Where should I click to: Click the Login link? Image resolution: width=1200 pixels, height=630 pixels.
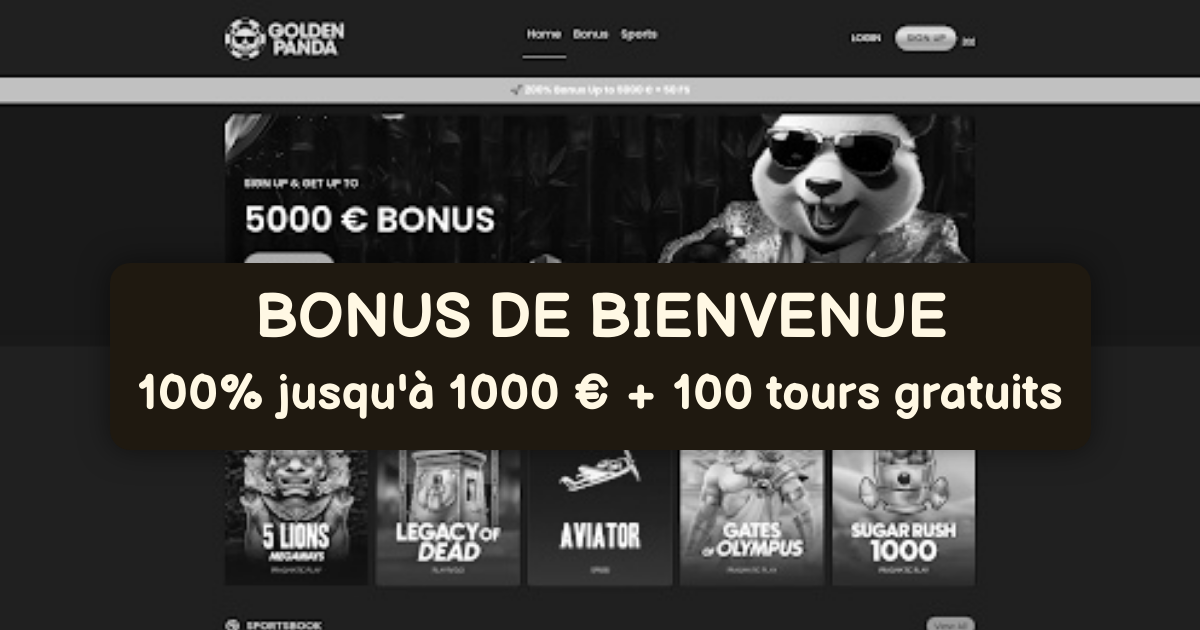click(x=866, y=38)
